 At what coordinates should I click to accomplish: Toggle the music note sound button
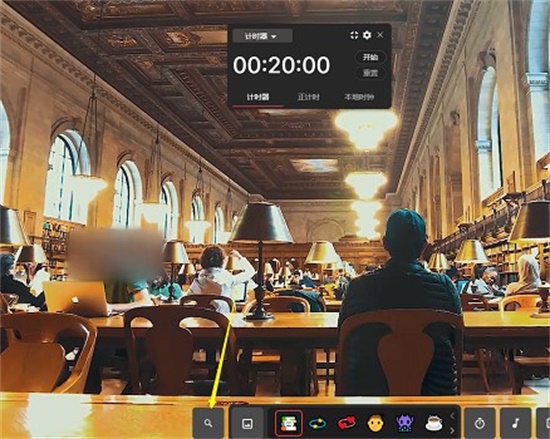(515, 423)
